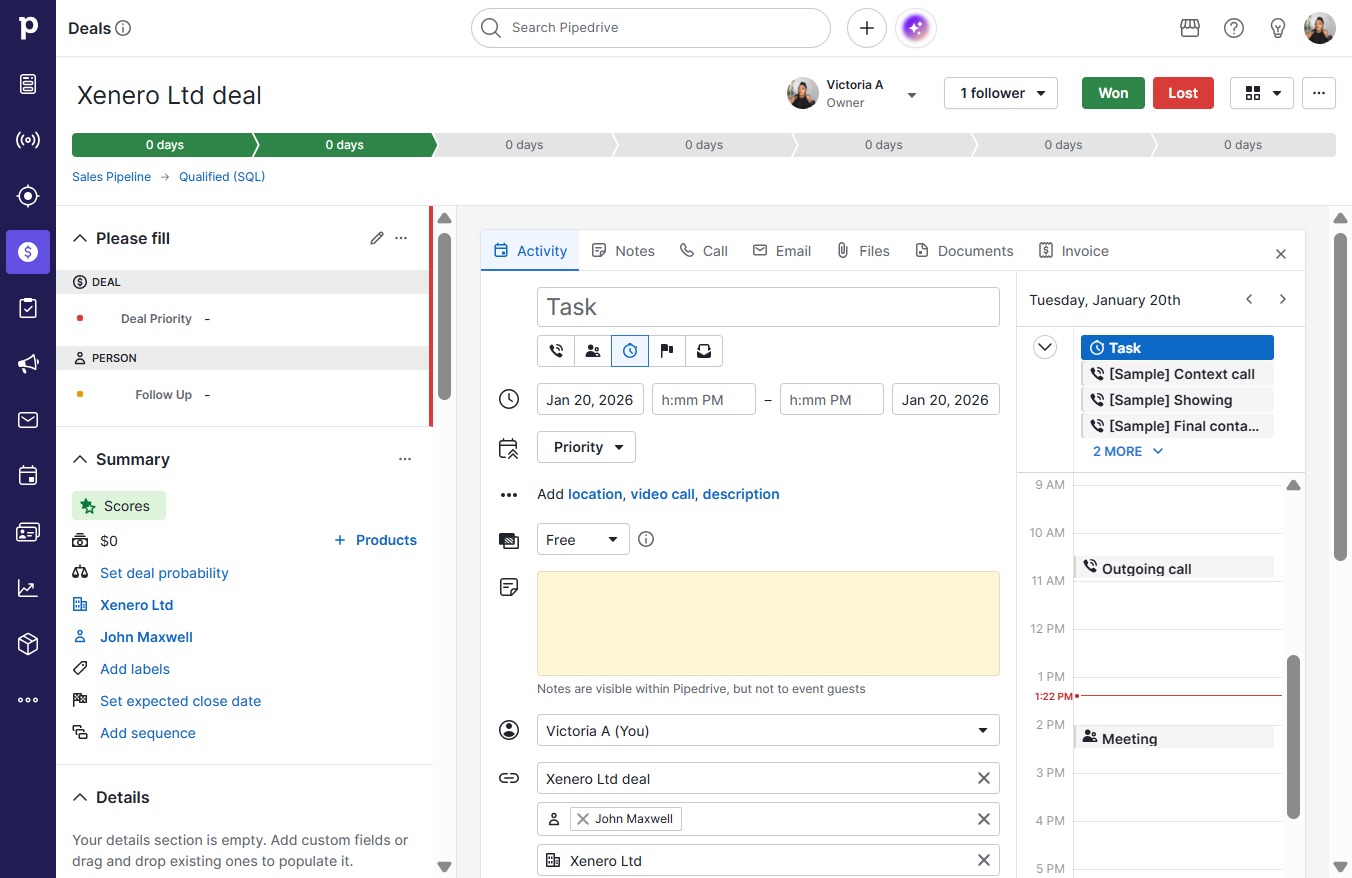This screenshot has height=878, width=1352.
Task: Click the Scores button in Summary
Action: [119, 506]
